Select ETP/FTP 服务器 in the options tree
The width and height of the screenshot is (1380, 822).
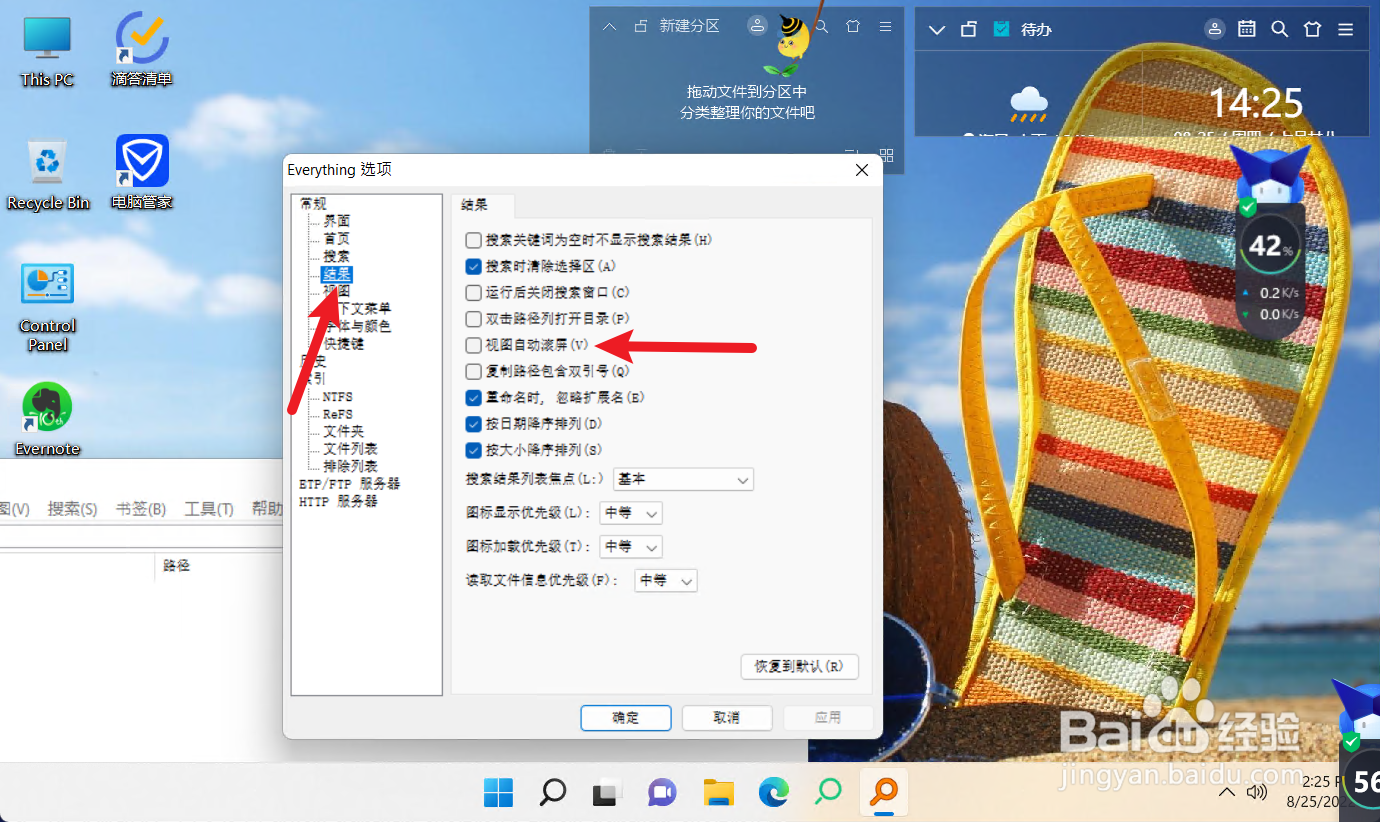coord(350,483)
